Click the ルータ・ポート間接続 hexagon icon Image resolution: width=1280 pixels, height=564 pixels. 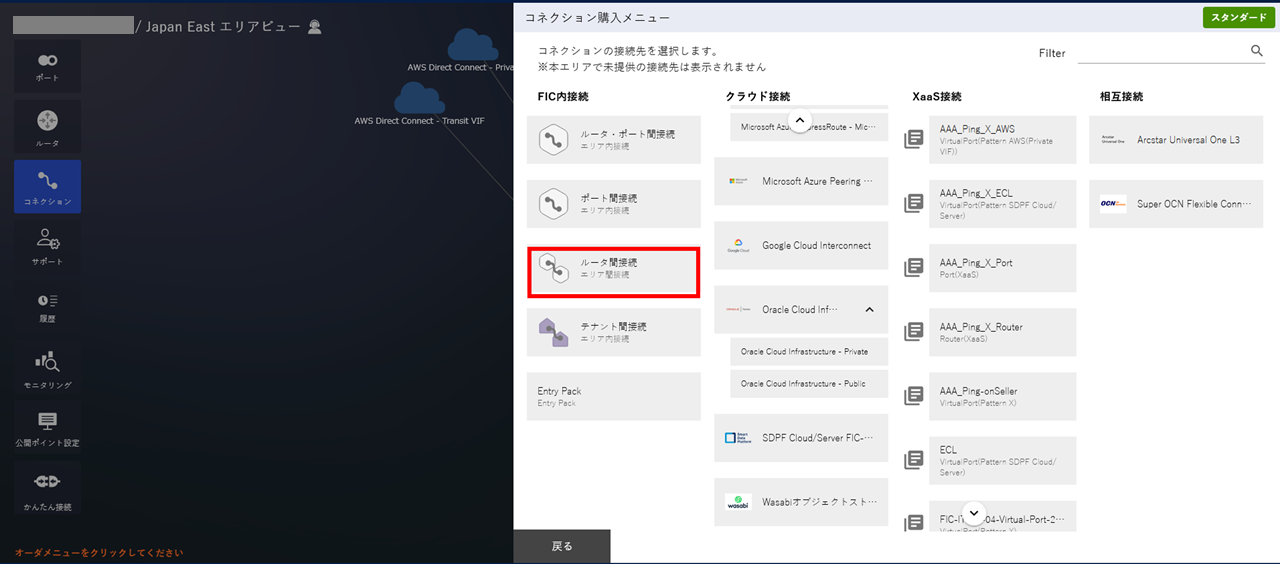pos(553,140)
